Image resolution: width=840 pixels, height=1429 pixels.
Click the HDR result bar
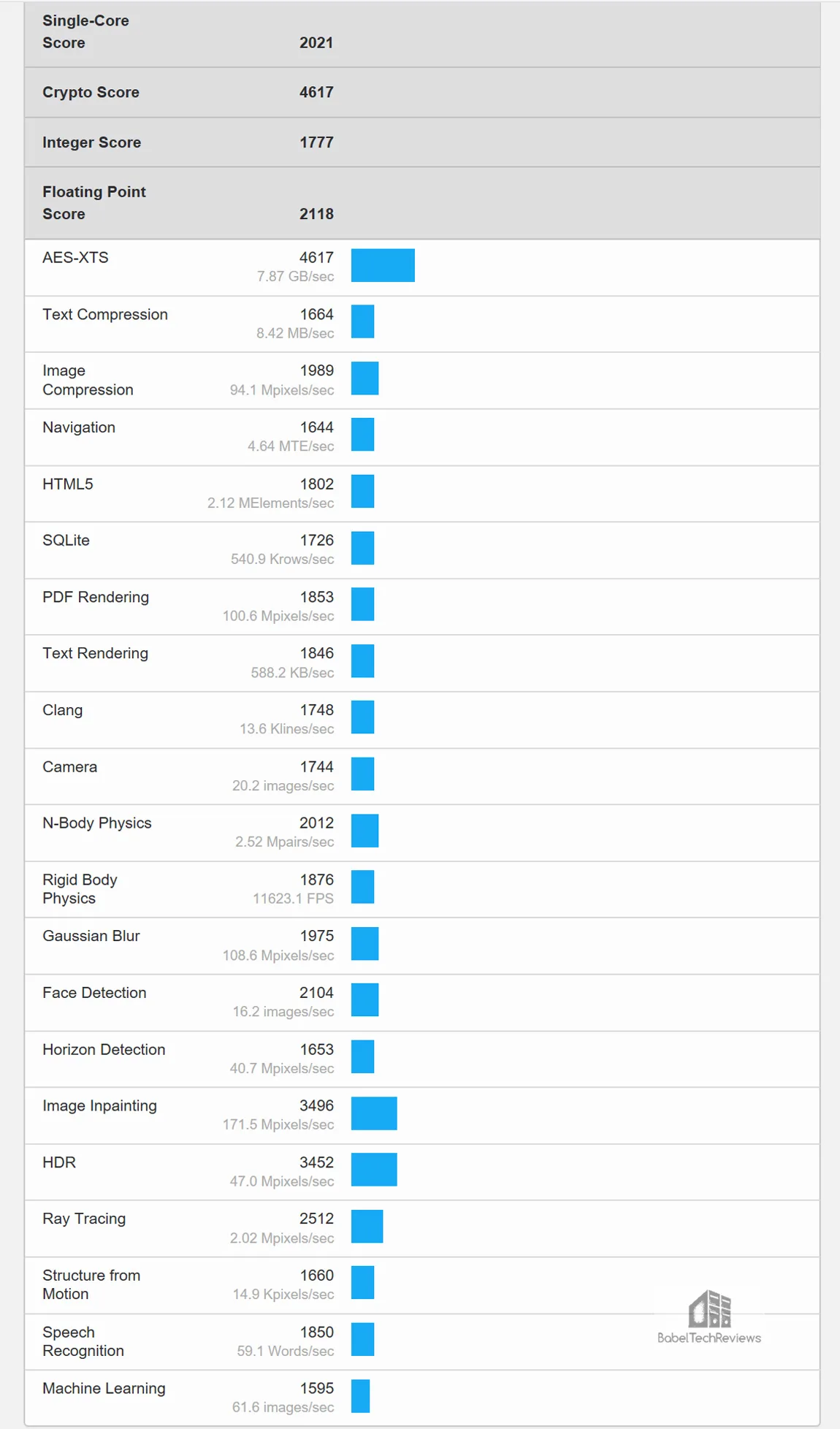click(374, 1170)
